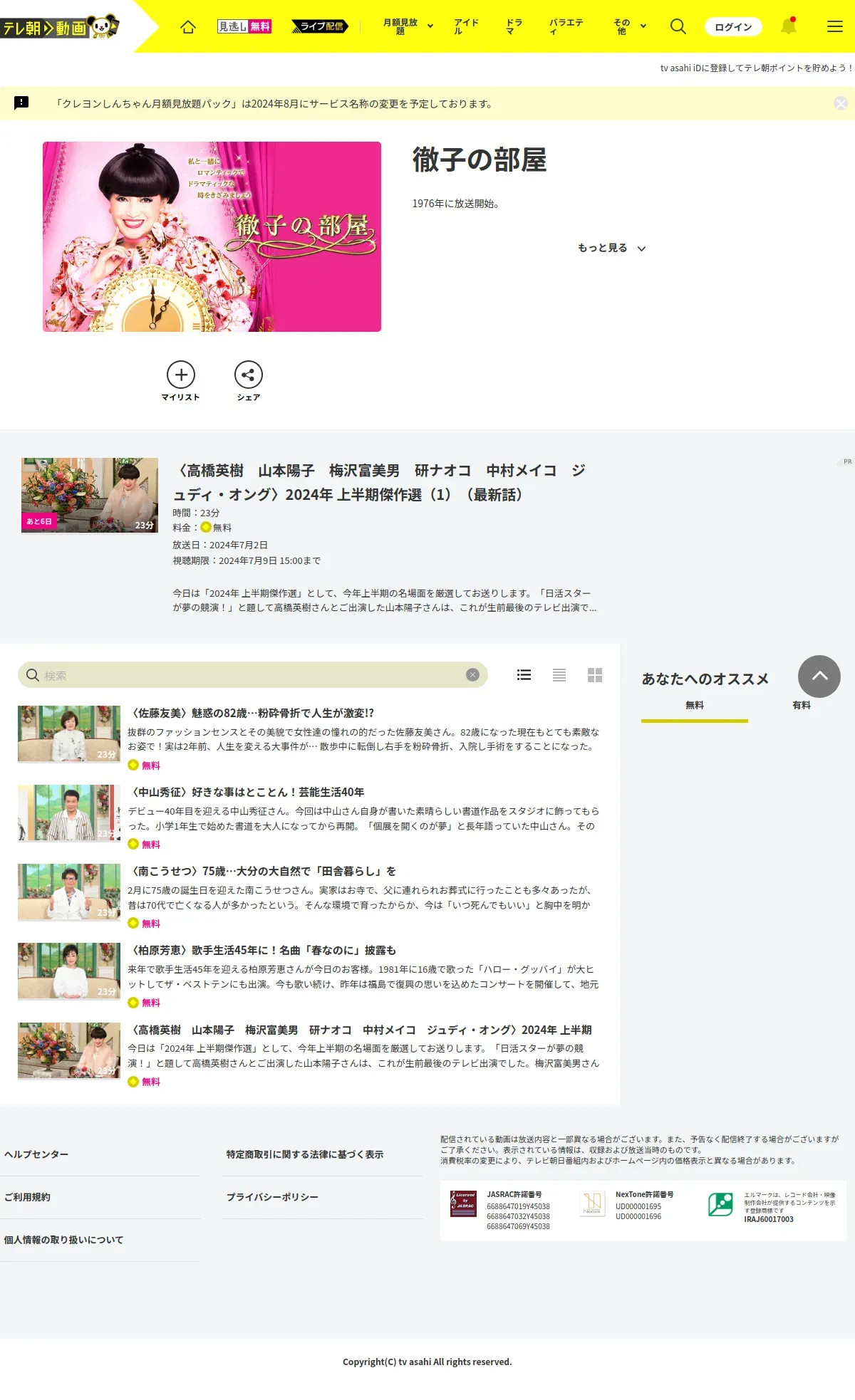Open ヘルプセンター link
Image resolution: width=855 pixels, height=1400 pixels.
[x=36, y=1154]
